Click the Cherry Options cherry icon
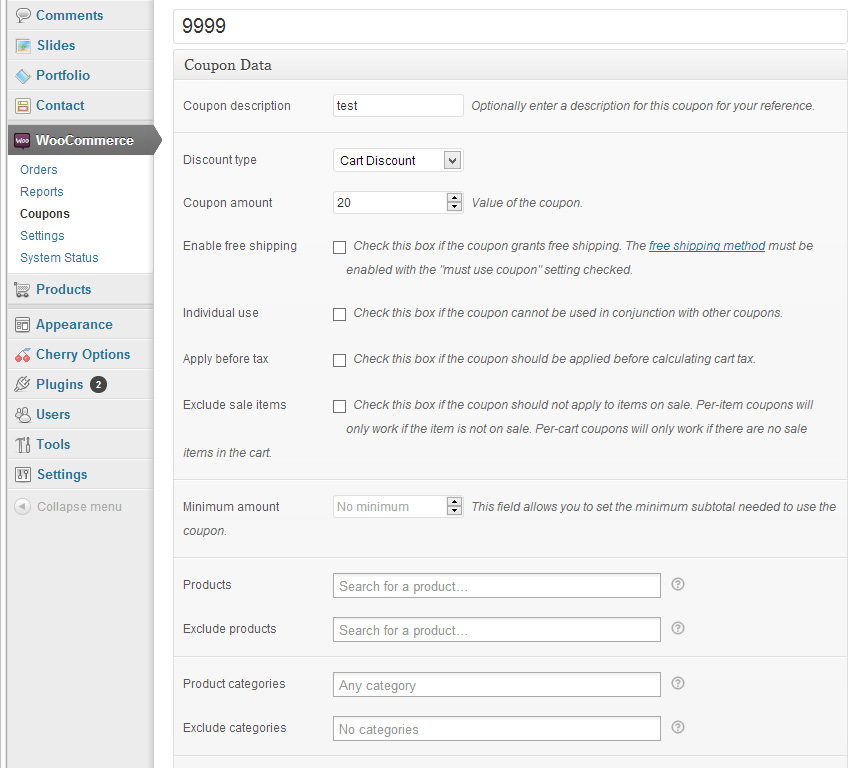This screenshot has width=852, height=768. [x=23, y=355]
